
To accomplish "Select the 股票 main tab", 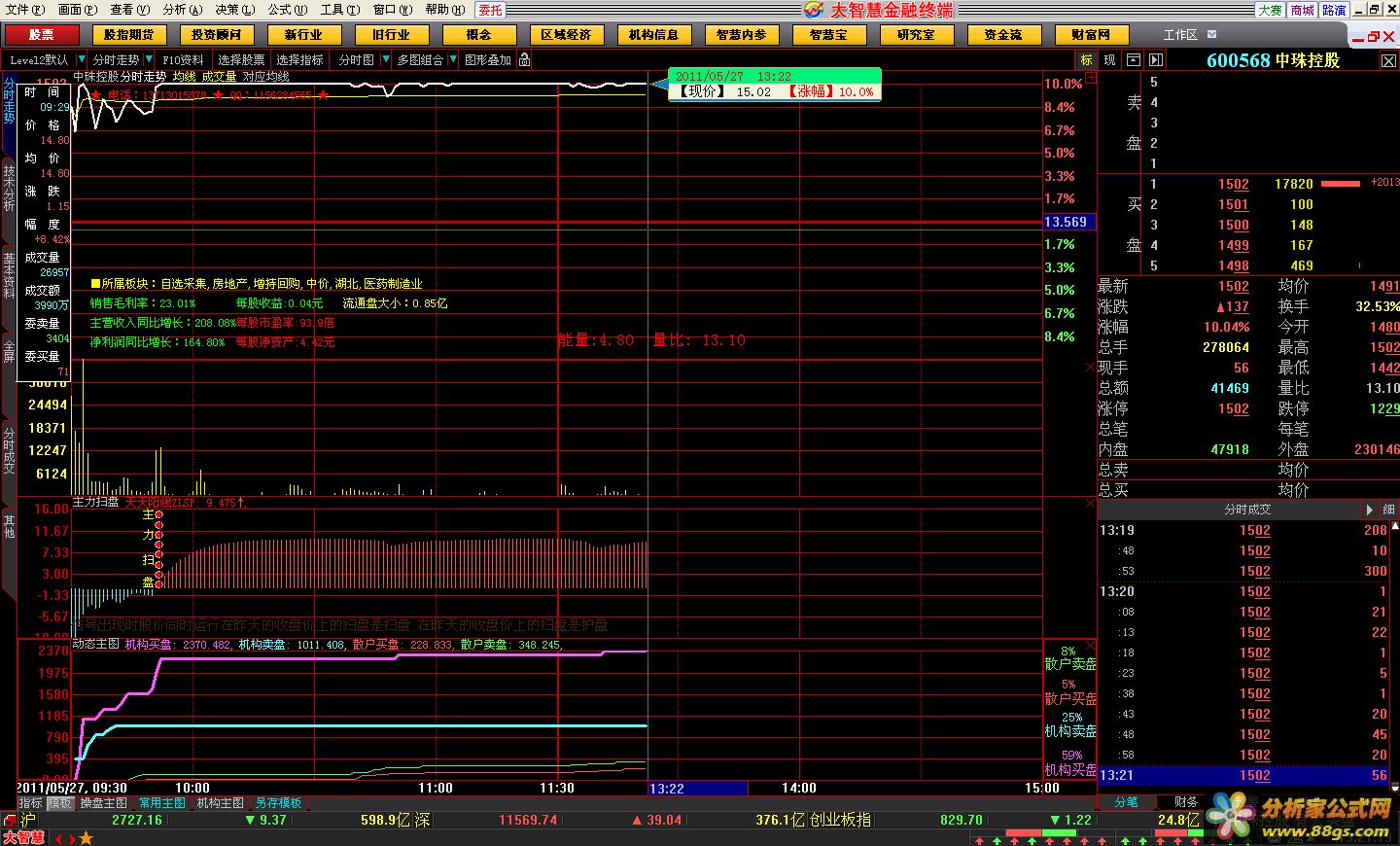I will tap(41, 35).
